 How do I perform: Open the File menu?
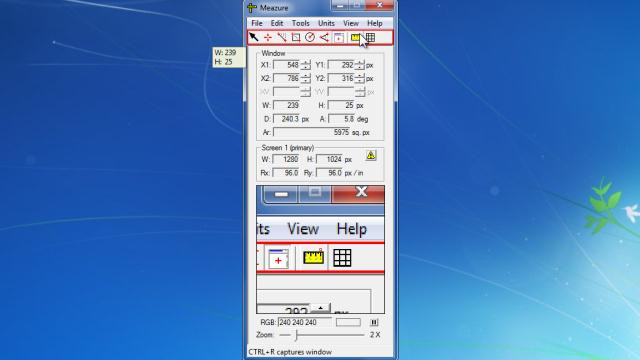[257, 23]
